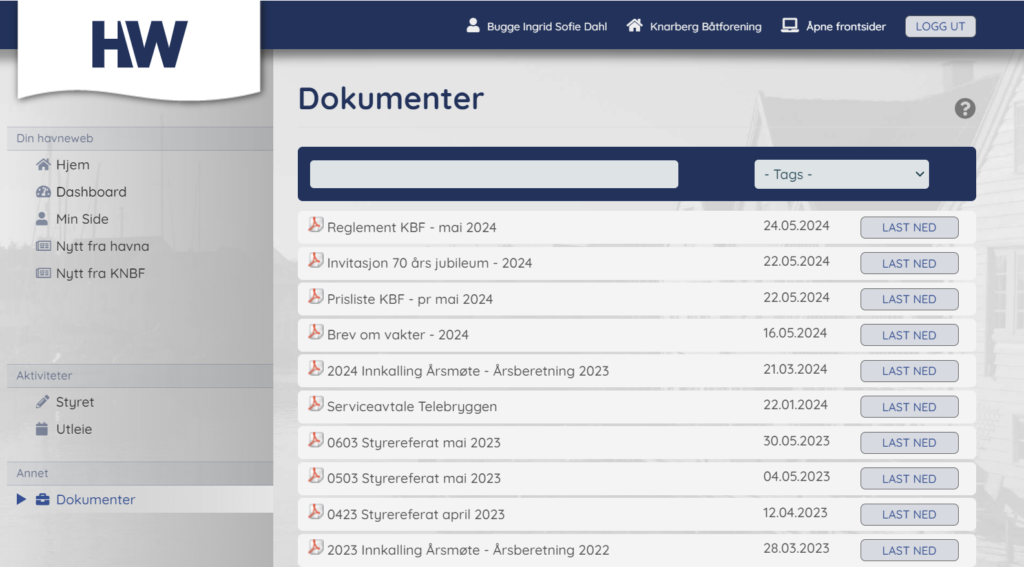Click the Din havneweb section header
This screenshot has width=1024, height=567.
tap(55, 138)
